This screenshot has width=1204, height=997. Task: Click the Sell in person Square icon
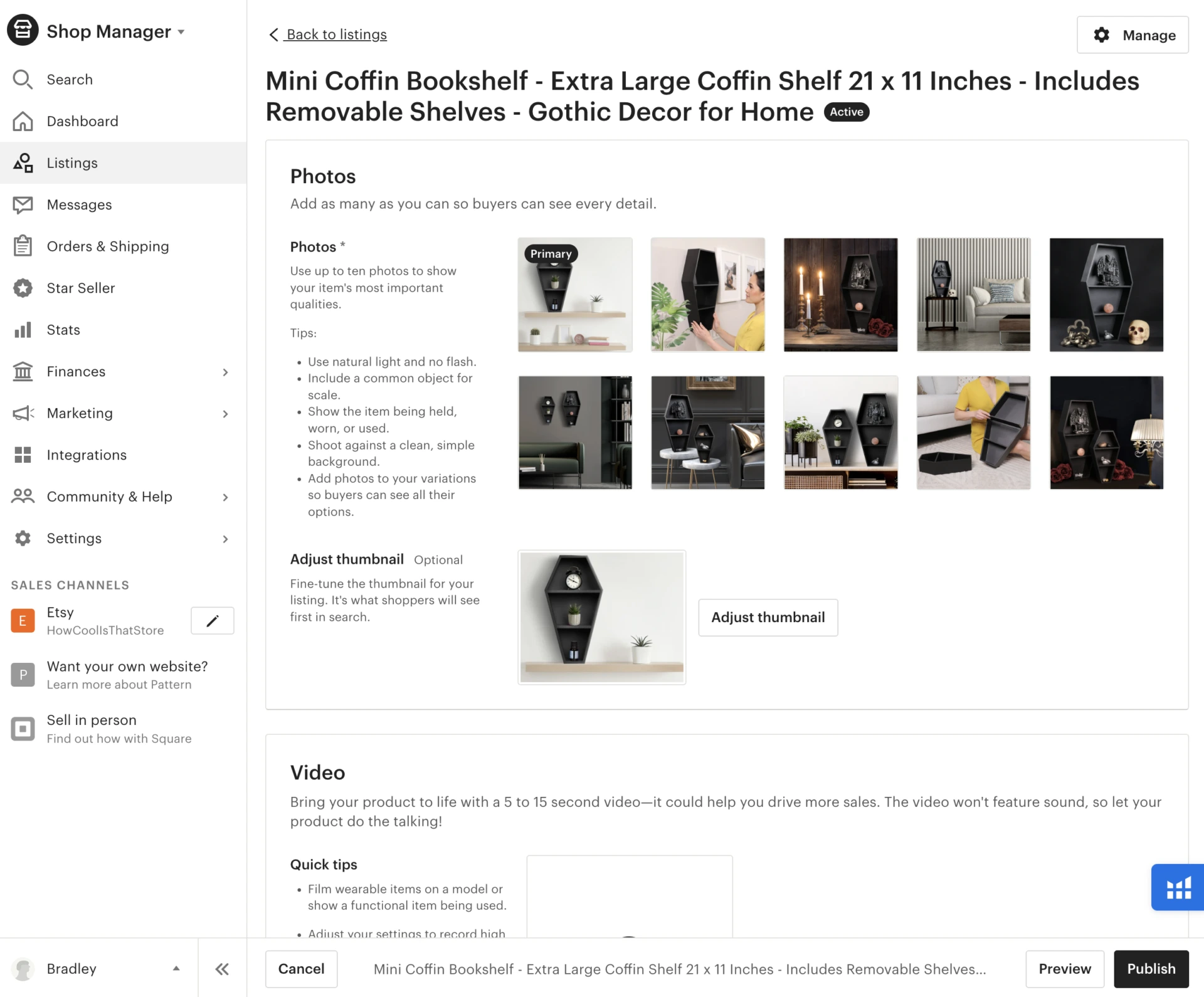click(x=23, y=729)
